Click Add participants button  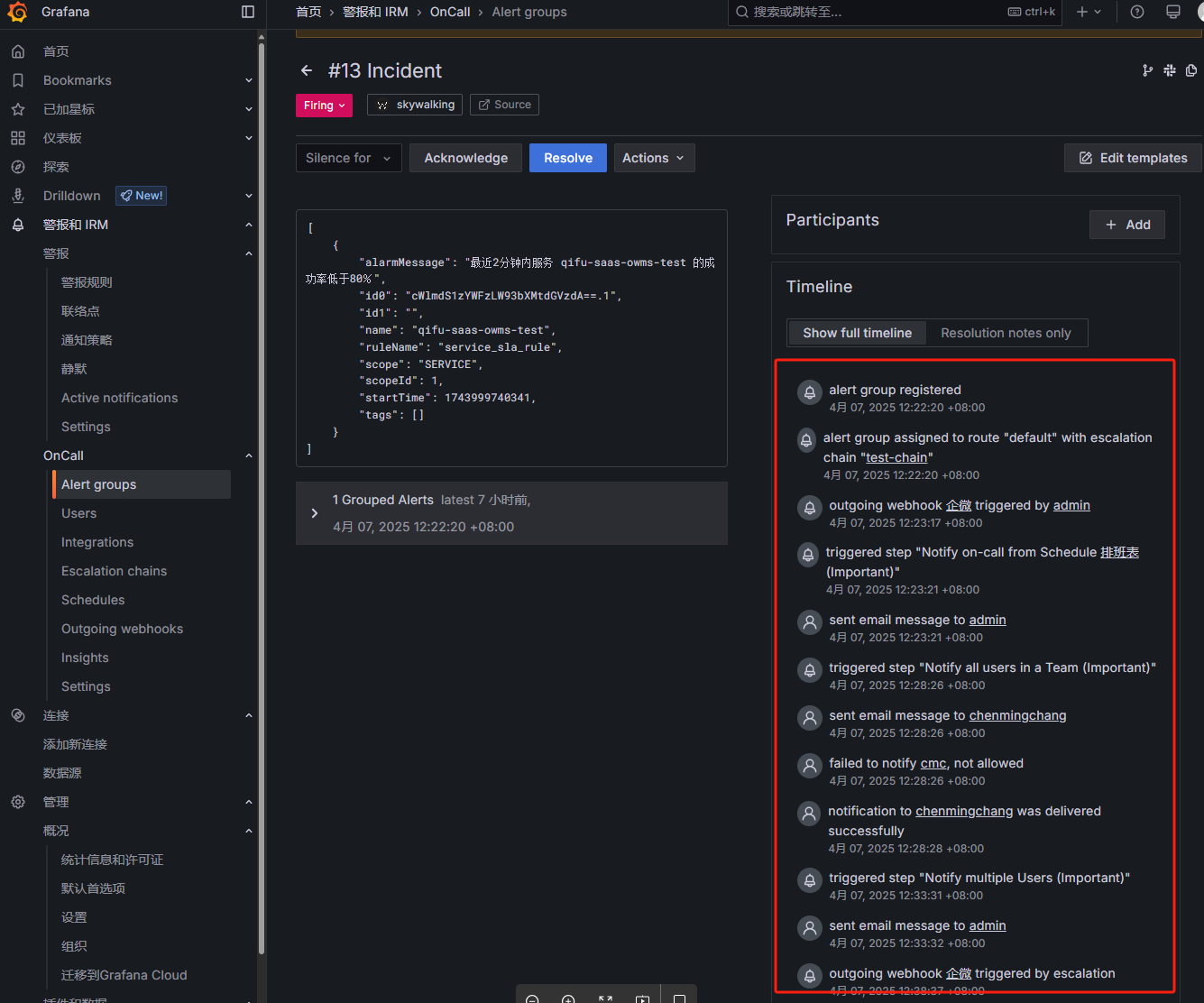[x=1127, y=225]
